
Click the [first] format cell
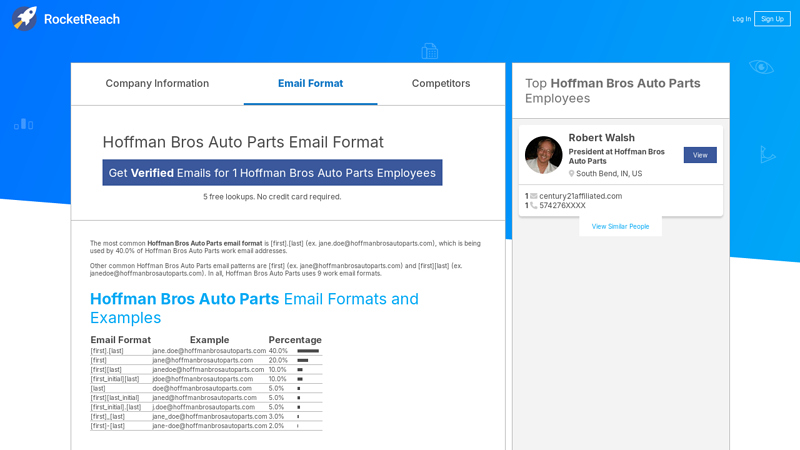tap(98, 360)
